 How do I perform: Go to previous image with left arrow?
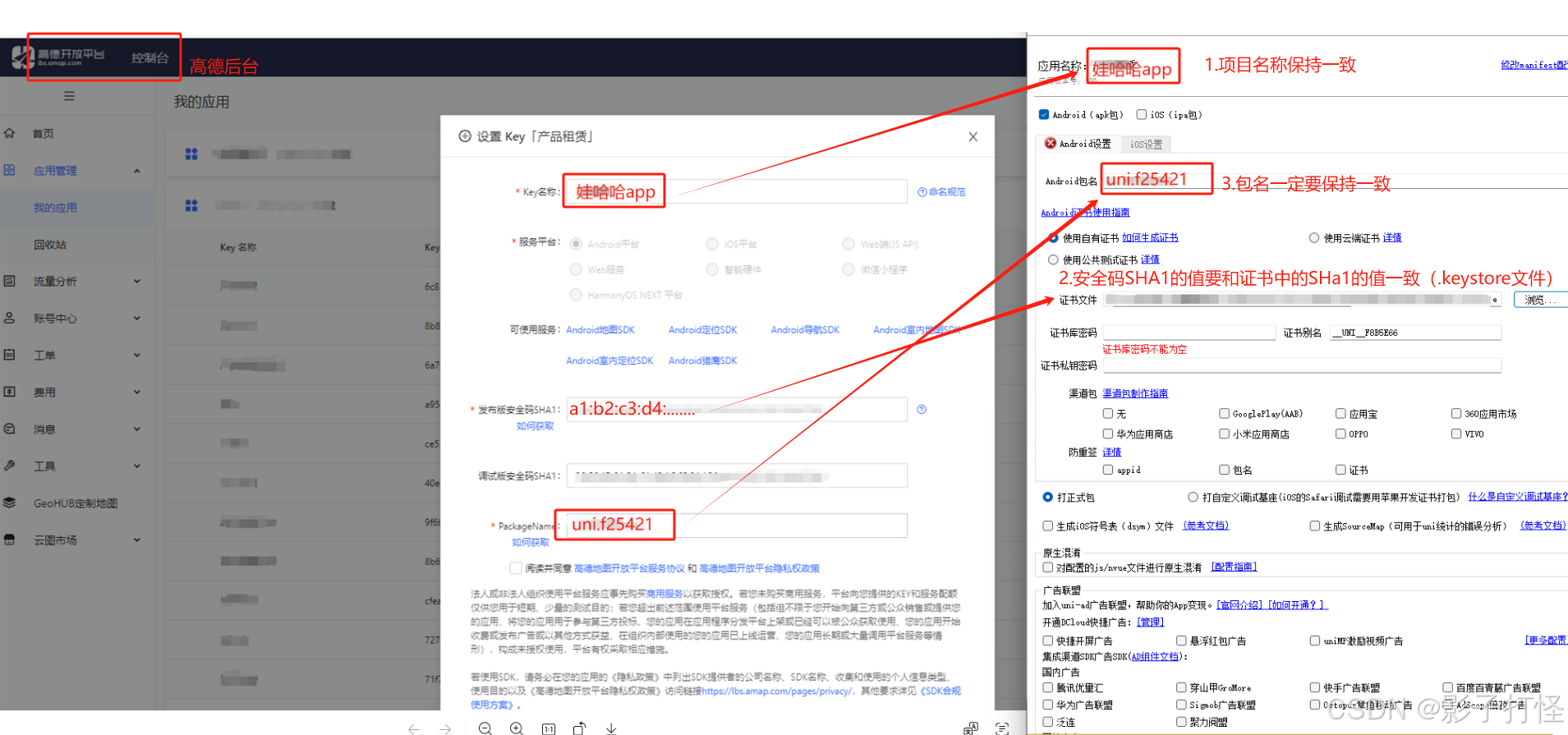414,728
